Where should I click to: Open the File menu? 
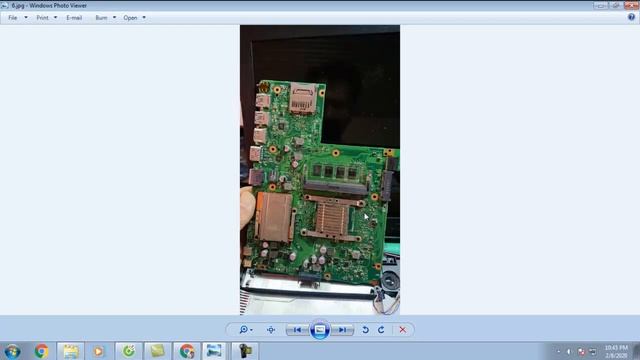pyautogui.click(x=13, y=18)
